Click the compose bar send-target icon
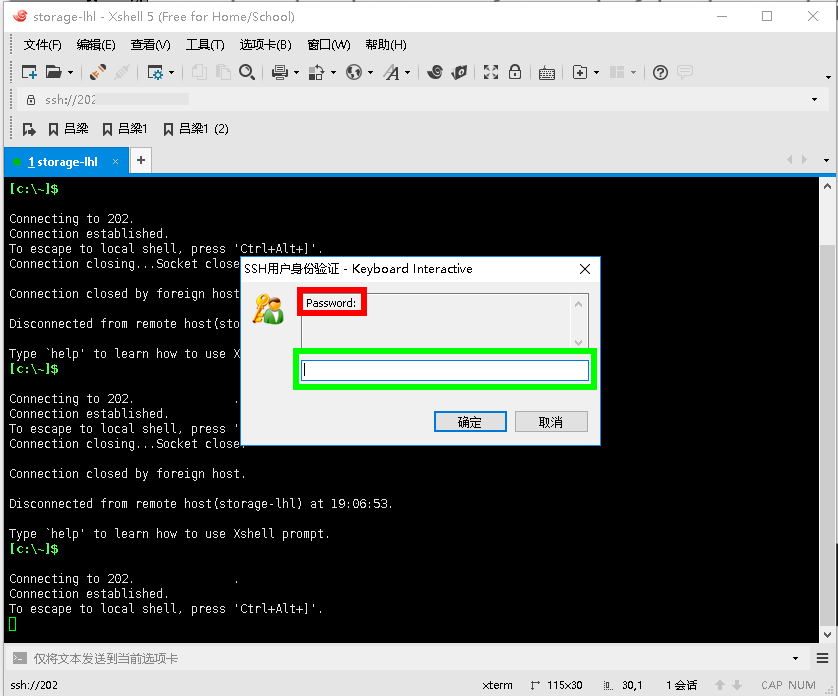Image resolution: width=838 pixels, height=696 pixels. tap(19, 658)
